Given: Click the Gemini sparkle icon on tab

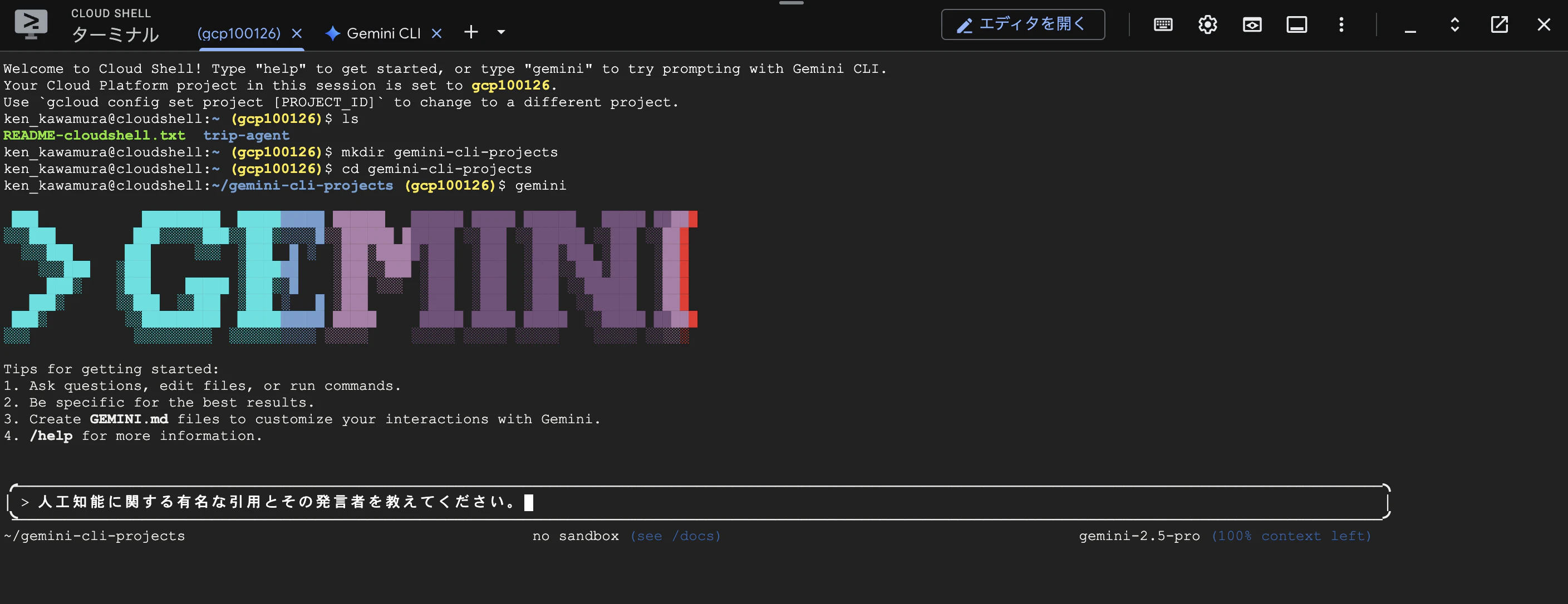Looking at the screenshot, I should 332,33.
